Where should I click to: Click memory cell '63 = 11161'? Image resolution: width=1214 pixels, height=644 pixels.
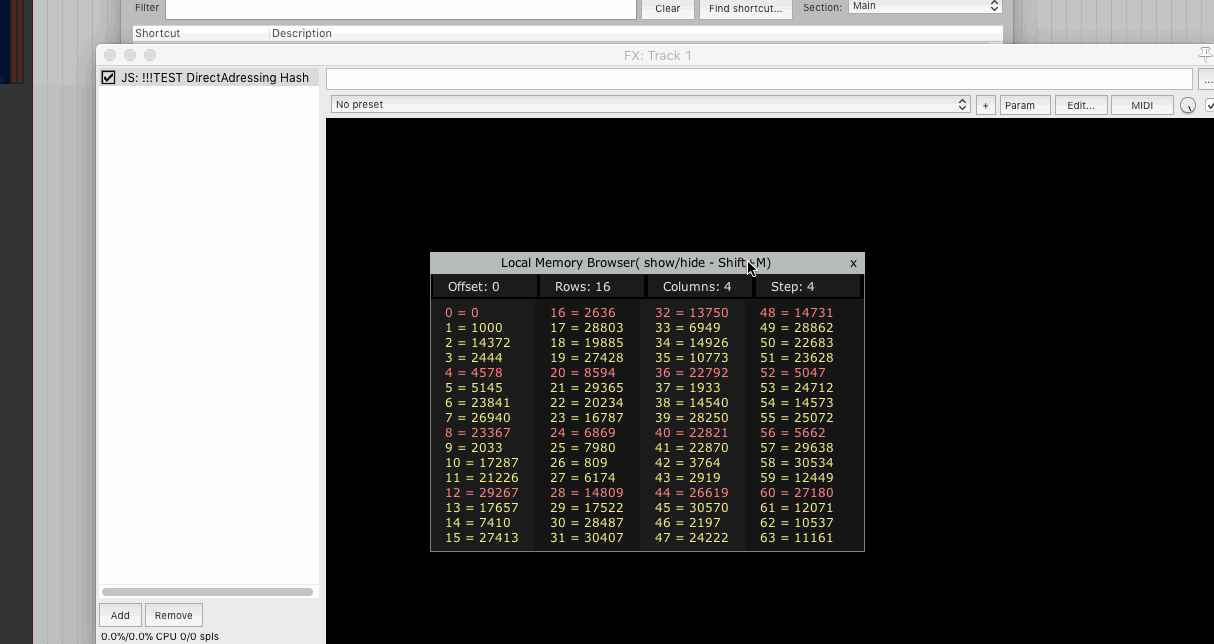[x=797, y=538]
